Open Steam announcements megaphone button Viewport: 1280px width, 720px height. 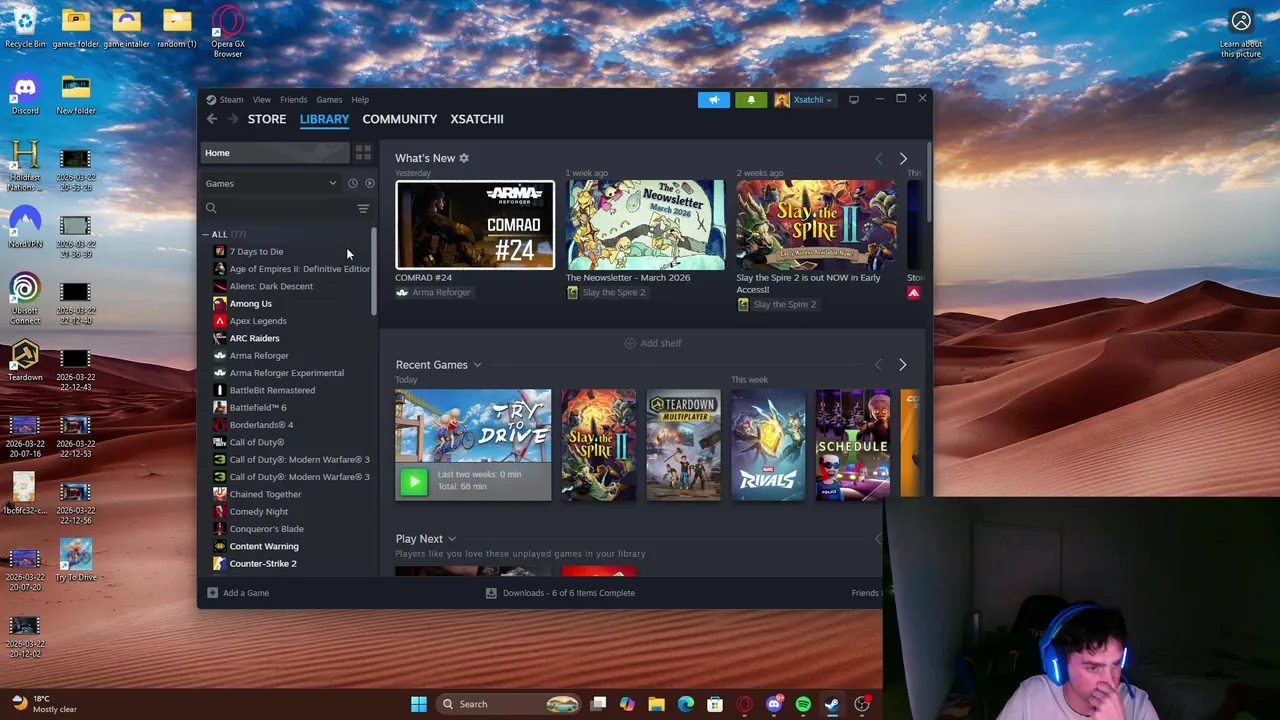tap(714, 99)
